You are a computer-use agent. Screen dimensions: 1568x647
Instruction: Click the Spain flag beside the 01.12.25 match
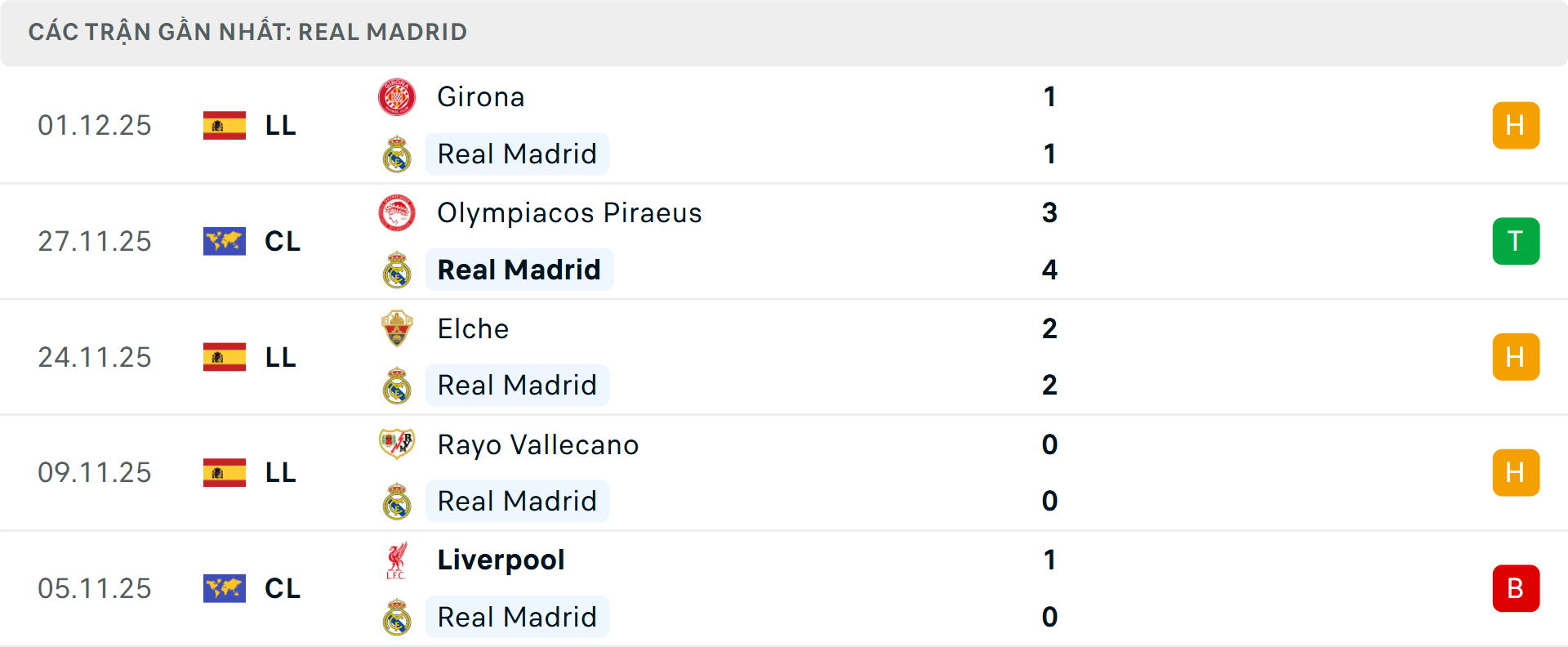225,125
